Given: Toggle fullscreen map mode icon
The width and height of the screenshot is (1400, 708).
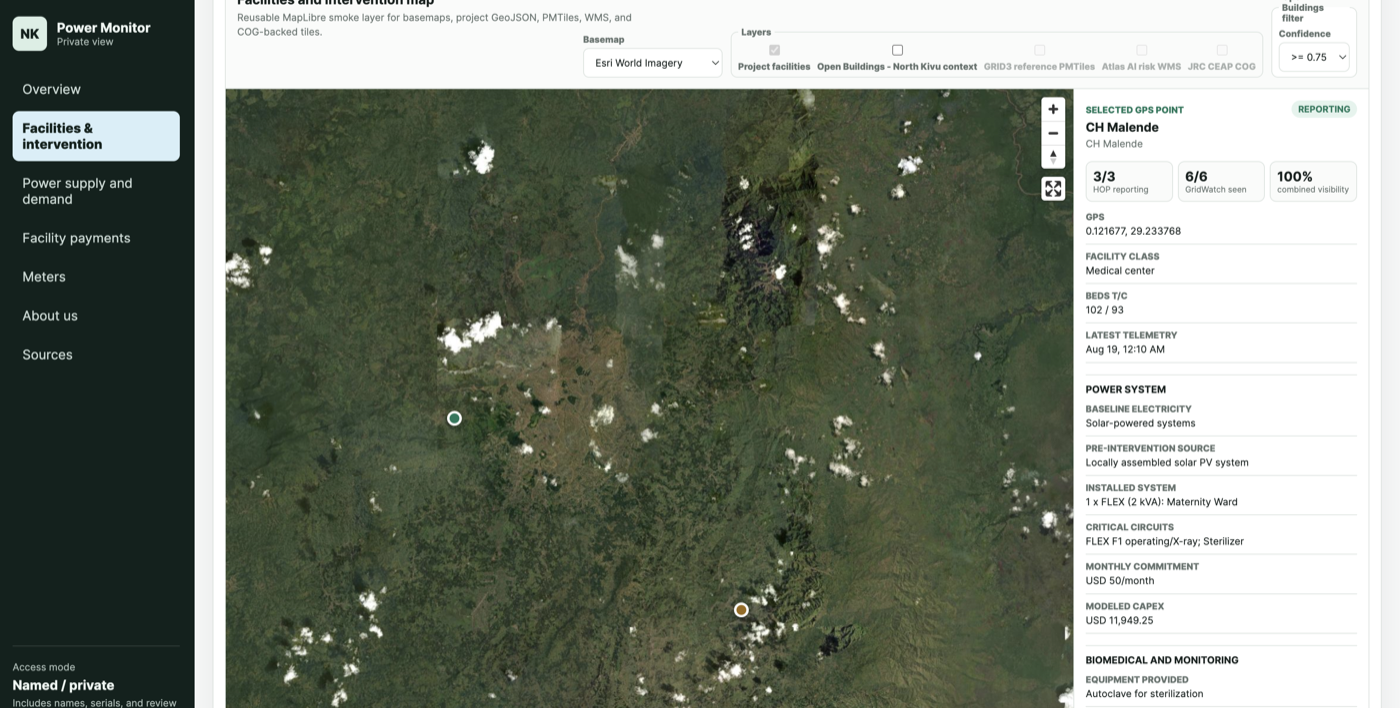Looking at the screenshot, I should tap(1053, 188).
